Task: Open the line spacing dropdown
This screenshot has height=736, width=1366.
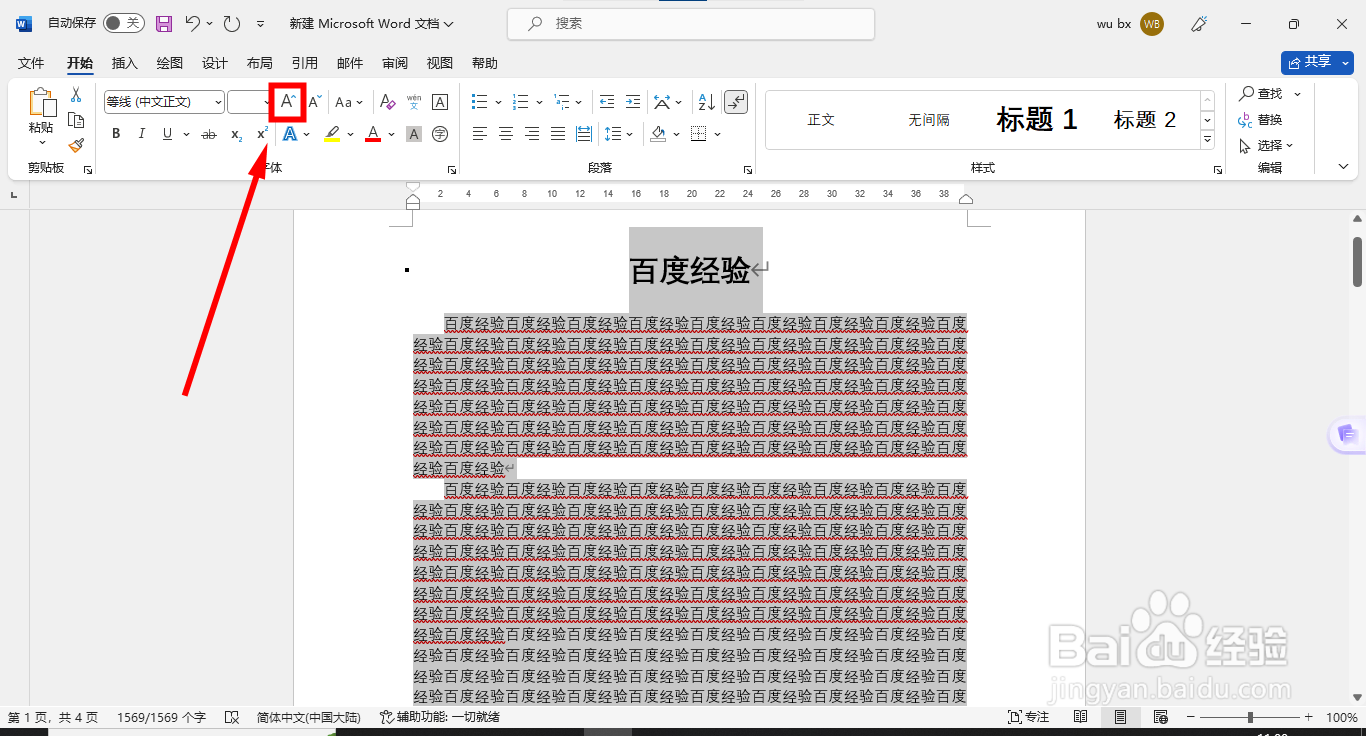Action: click(620, 134)
